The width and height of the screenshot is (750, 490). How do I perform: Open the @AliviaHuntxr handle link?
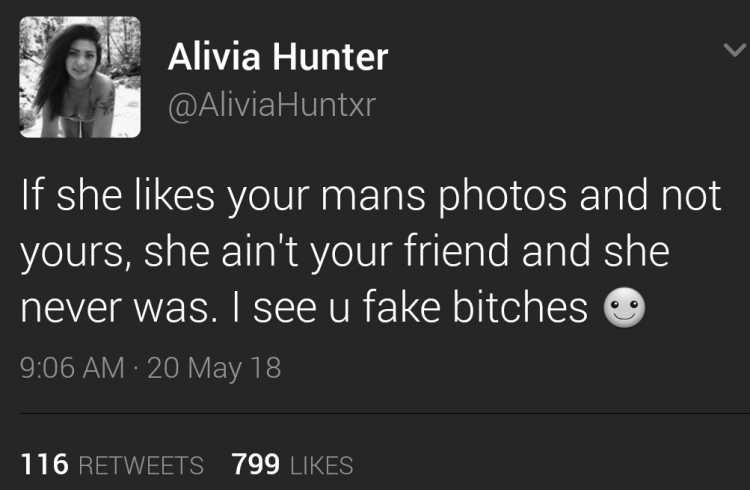coord(272,105)
